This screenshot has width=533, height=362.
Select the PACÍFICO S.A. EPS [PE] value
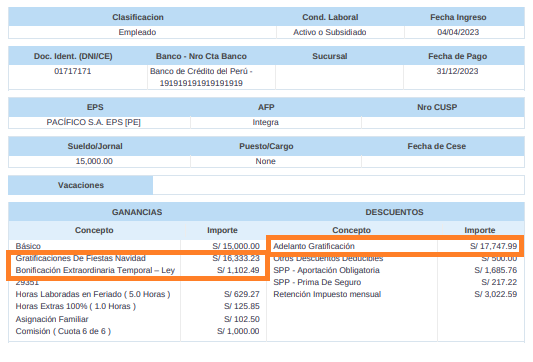click(93, 122)
